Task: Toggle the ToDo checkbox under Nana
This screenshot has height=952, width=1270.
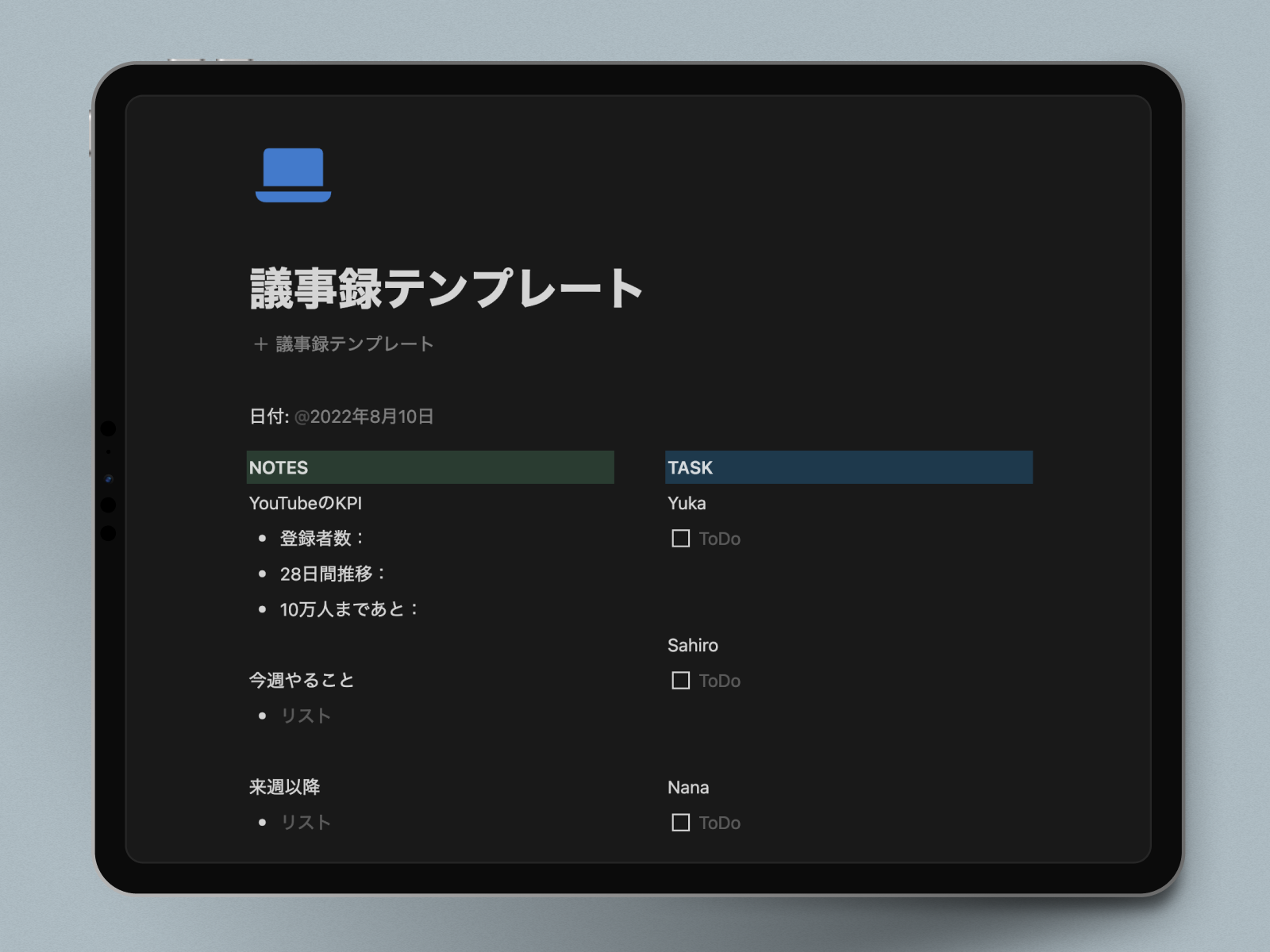Action: pyautogui.click(x=680, y=823)
